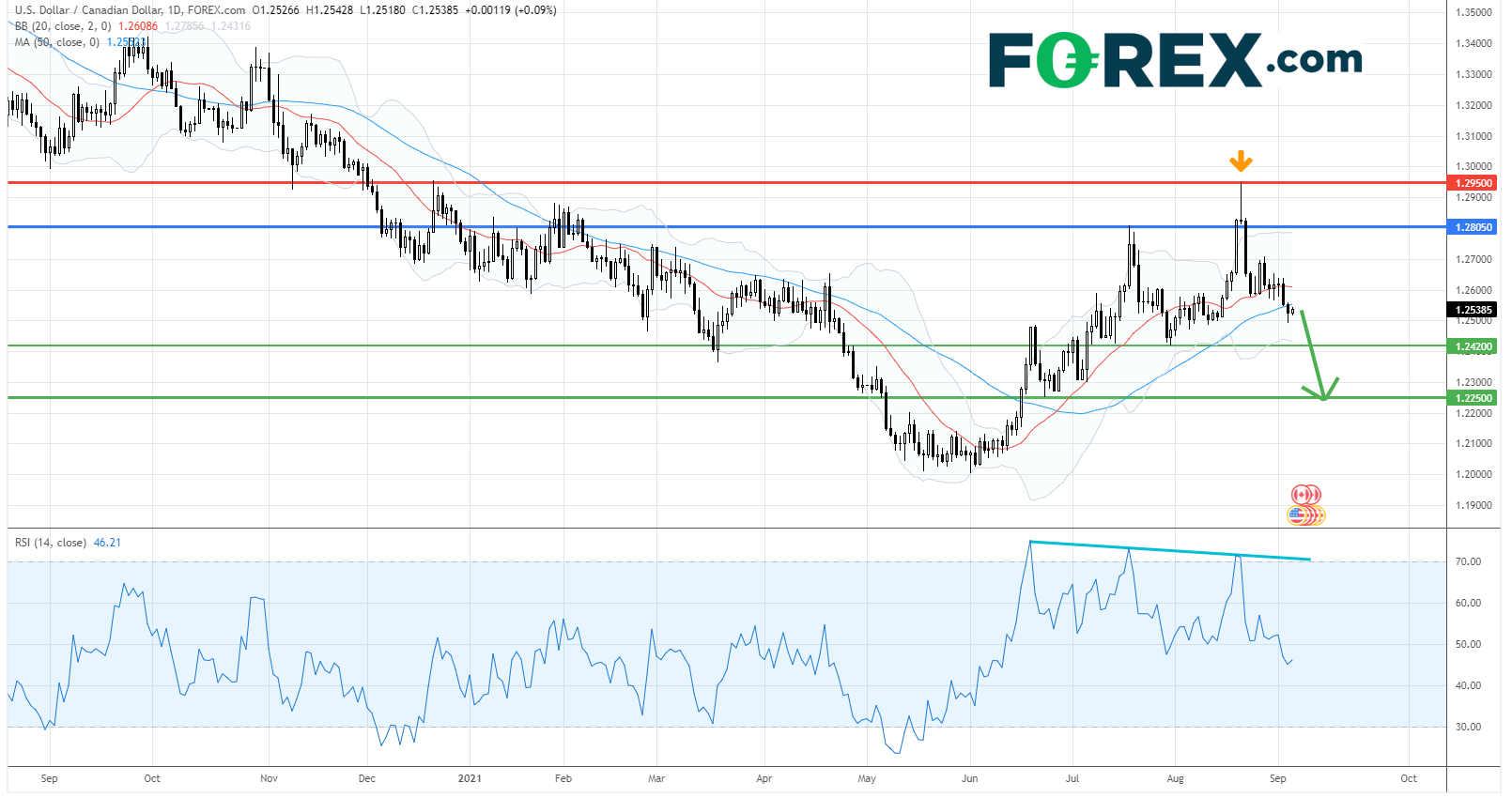This screenshot has height=798, width=1512.
Task: Click the RSI (14, close) indicator label
Action: point(50,543)
